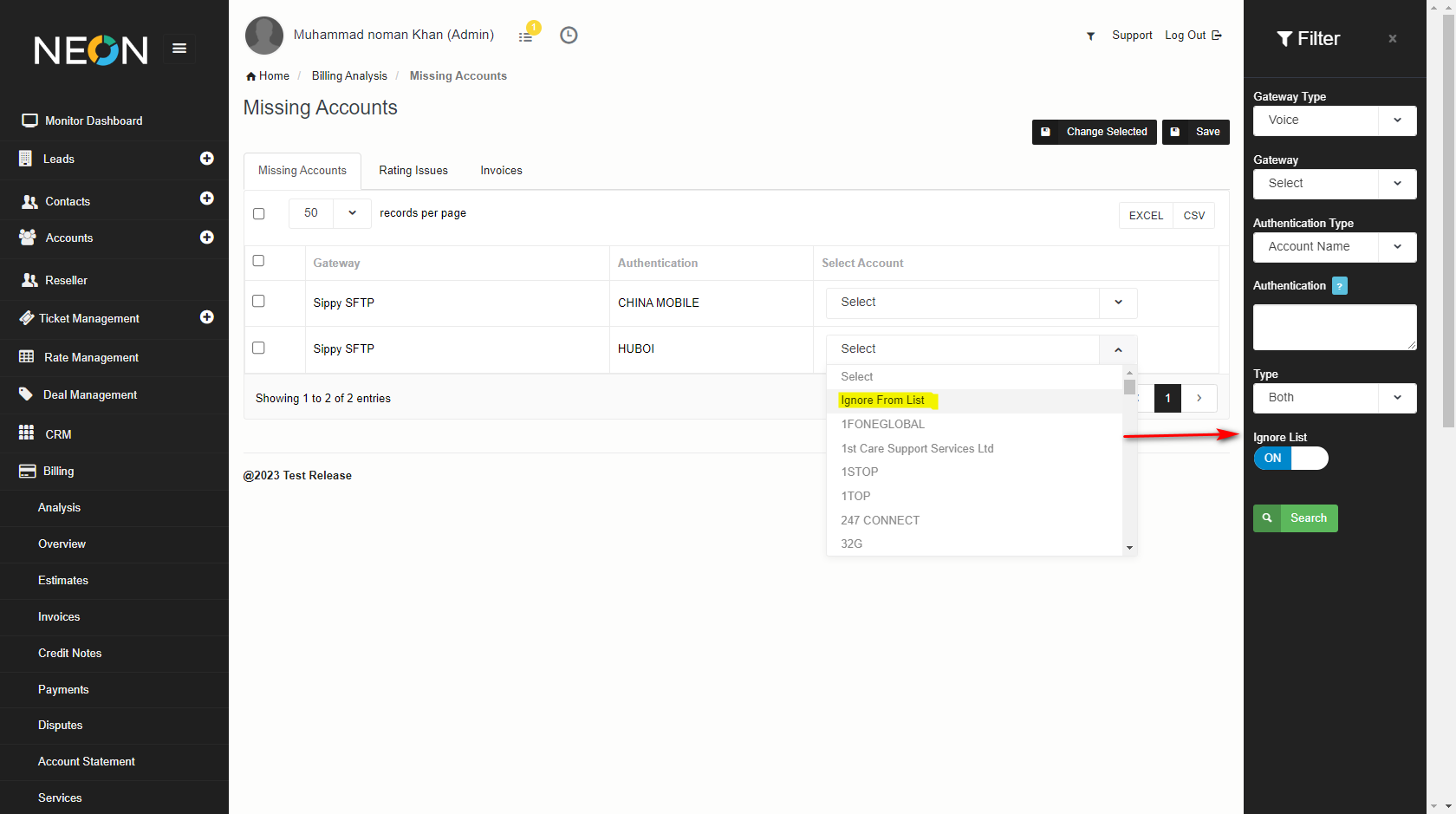This screenshot has width=1456, height=814.
Task: Click inside the Authentication text area
Action: click(x=1334, y=327)
